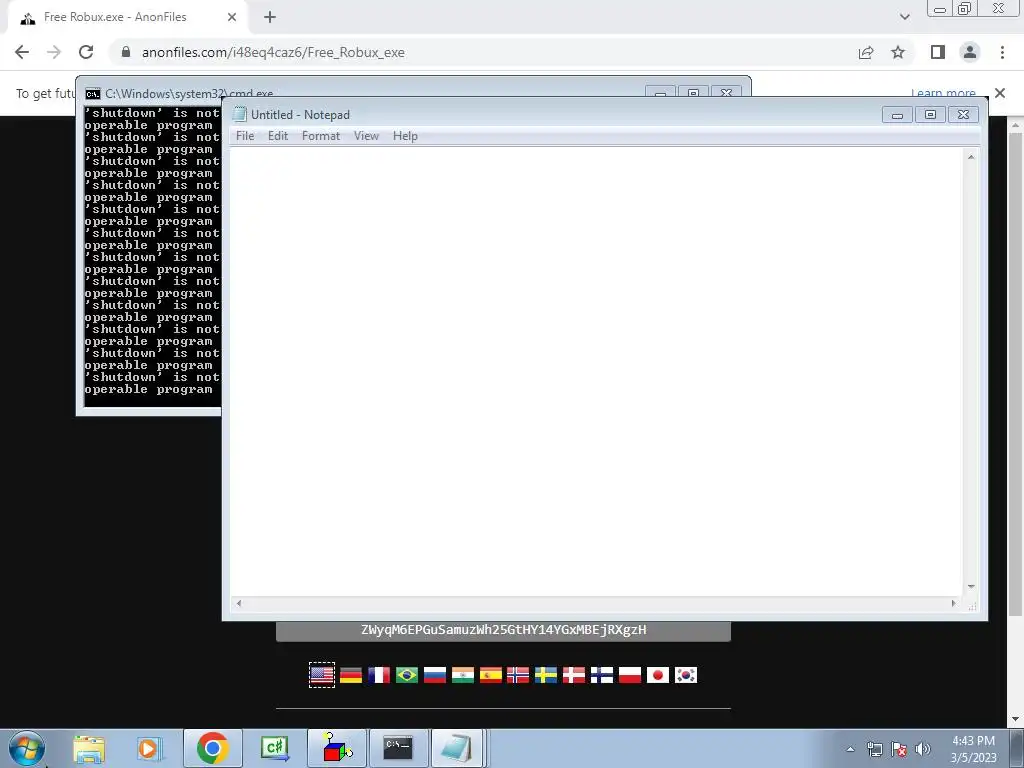This screenshot has width=1024, height=768.
Task: View site information lock icon
Action: [126, 52]
